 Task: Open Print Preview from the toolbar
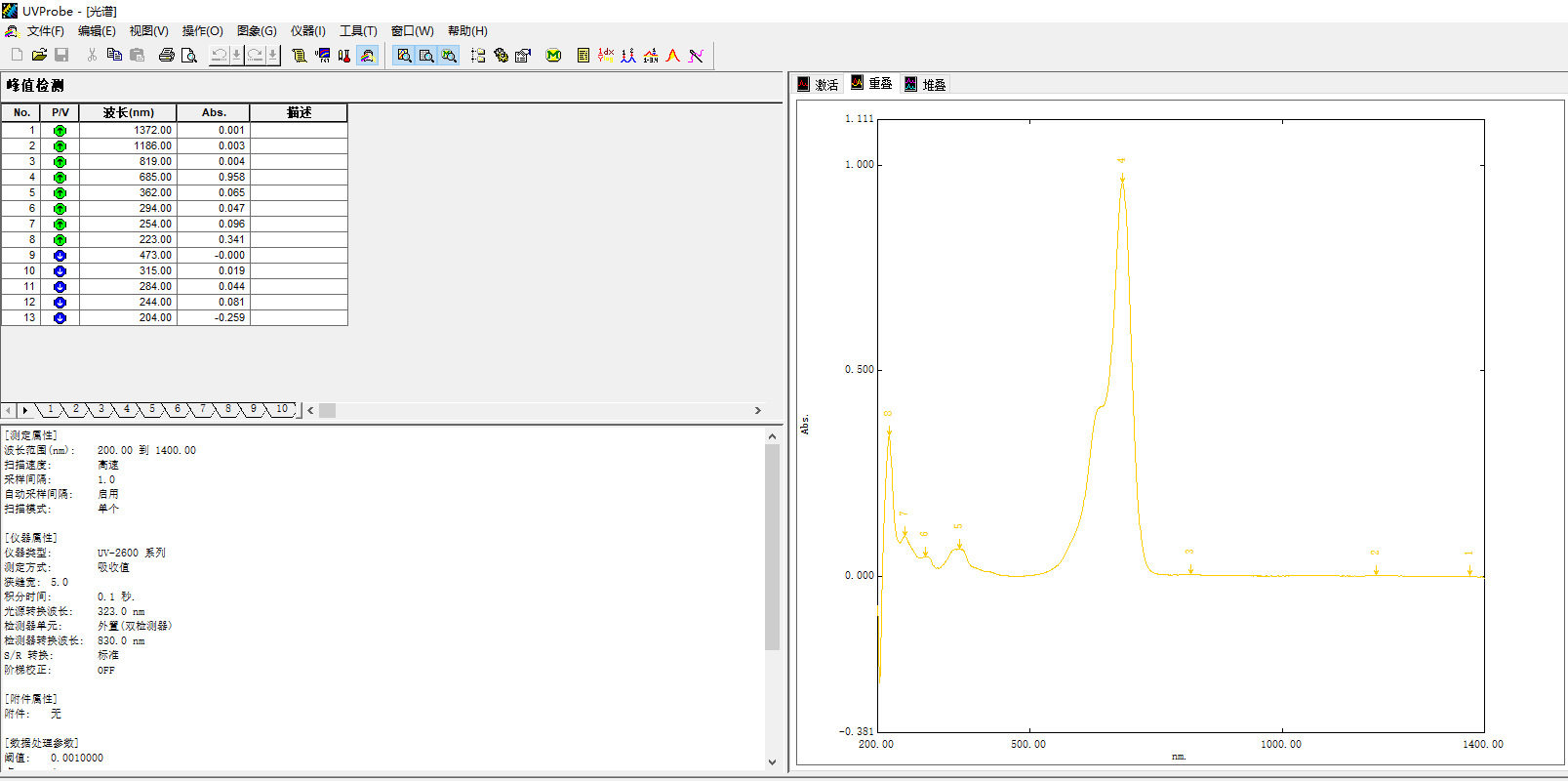[189, 56]
